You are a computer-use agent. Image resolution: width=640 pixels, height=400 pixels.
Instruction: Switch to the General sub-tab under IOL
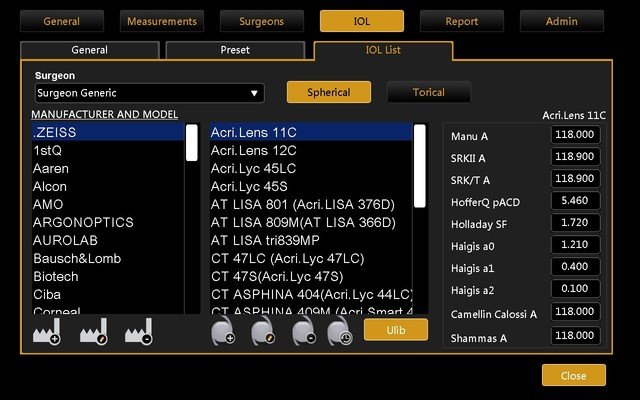pos(90,50)
